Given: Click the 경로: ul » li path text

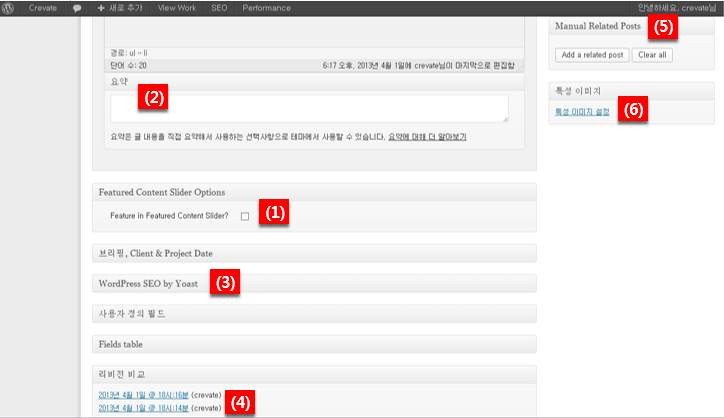Looking at the screenshot, I should 129,53.
